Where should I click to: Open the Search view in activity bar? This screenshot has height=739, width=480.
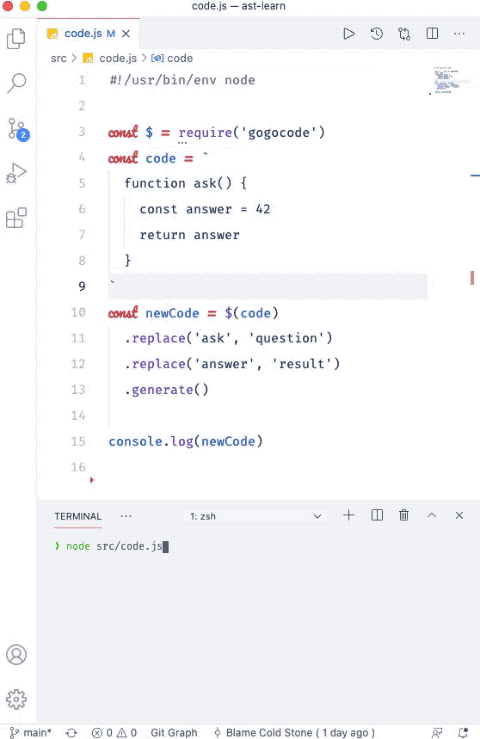click(17, 83)
